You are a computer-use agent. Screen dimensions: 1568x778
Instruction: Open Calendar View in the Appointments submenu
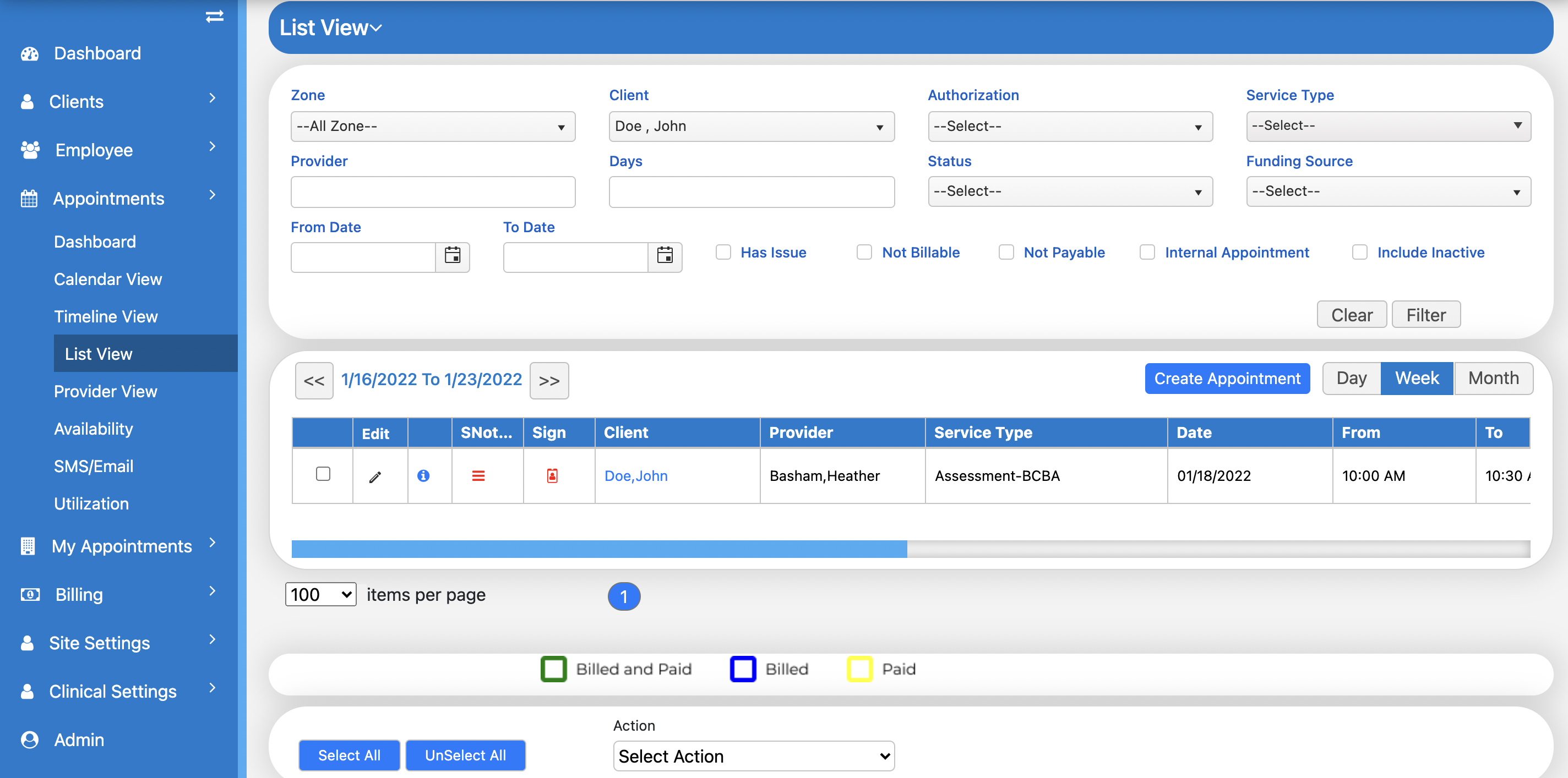[108, 279]
